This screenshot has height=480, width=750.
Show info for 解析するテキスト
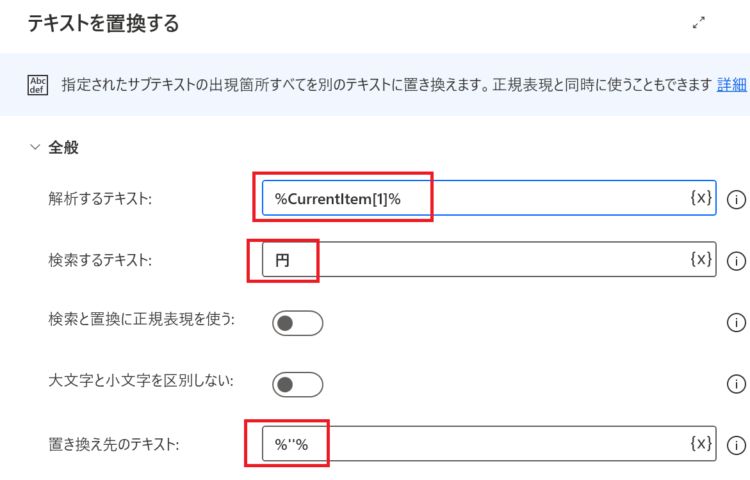(x=736, y=199)
